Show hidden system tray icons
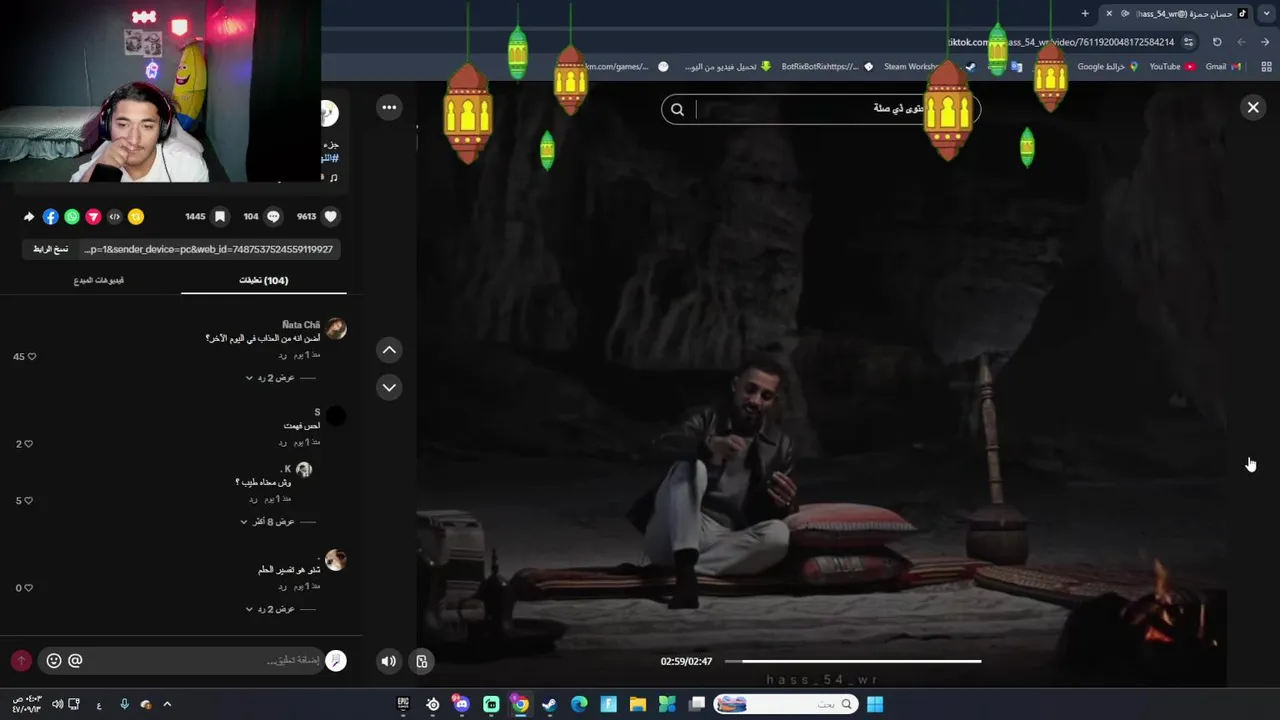Viewport: 1280px width, 720px height. coord(167,704)
